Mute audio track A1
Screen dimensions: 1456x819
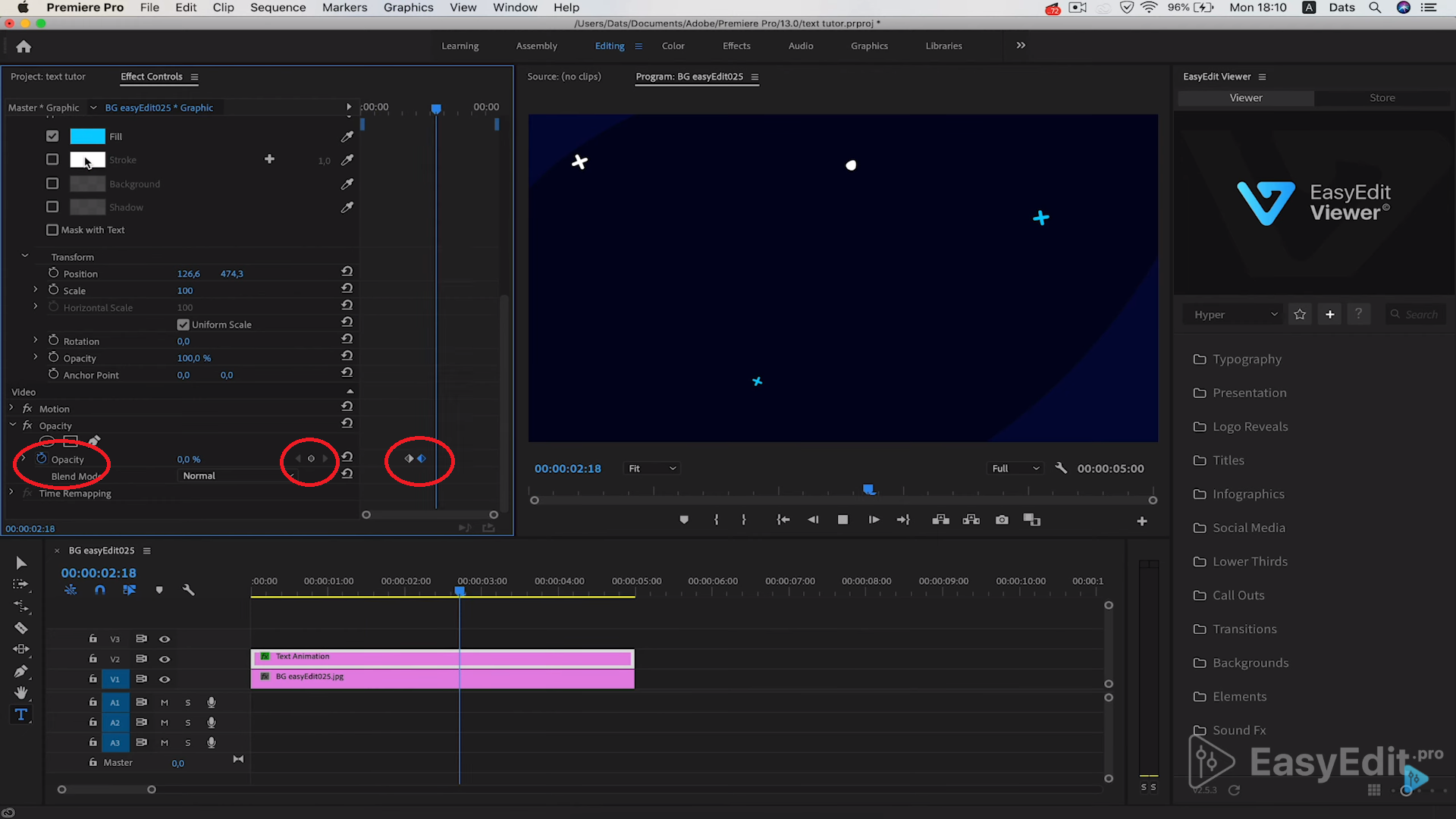pyautogui.click(x=165, y=703)
